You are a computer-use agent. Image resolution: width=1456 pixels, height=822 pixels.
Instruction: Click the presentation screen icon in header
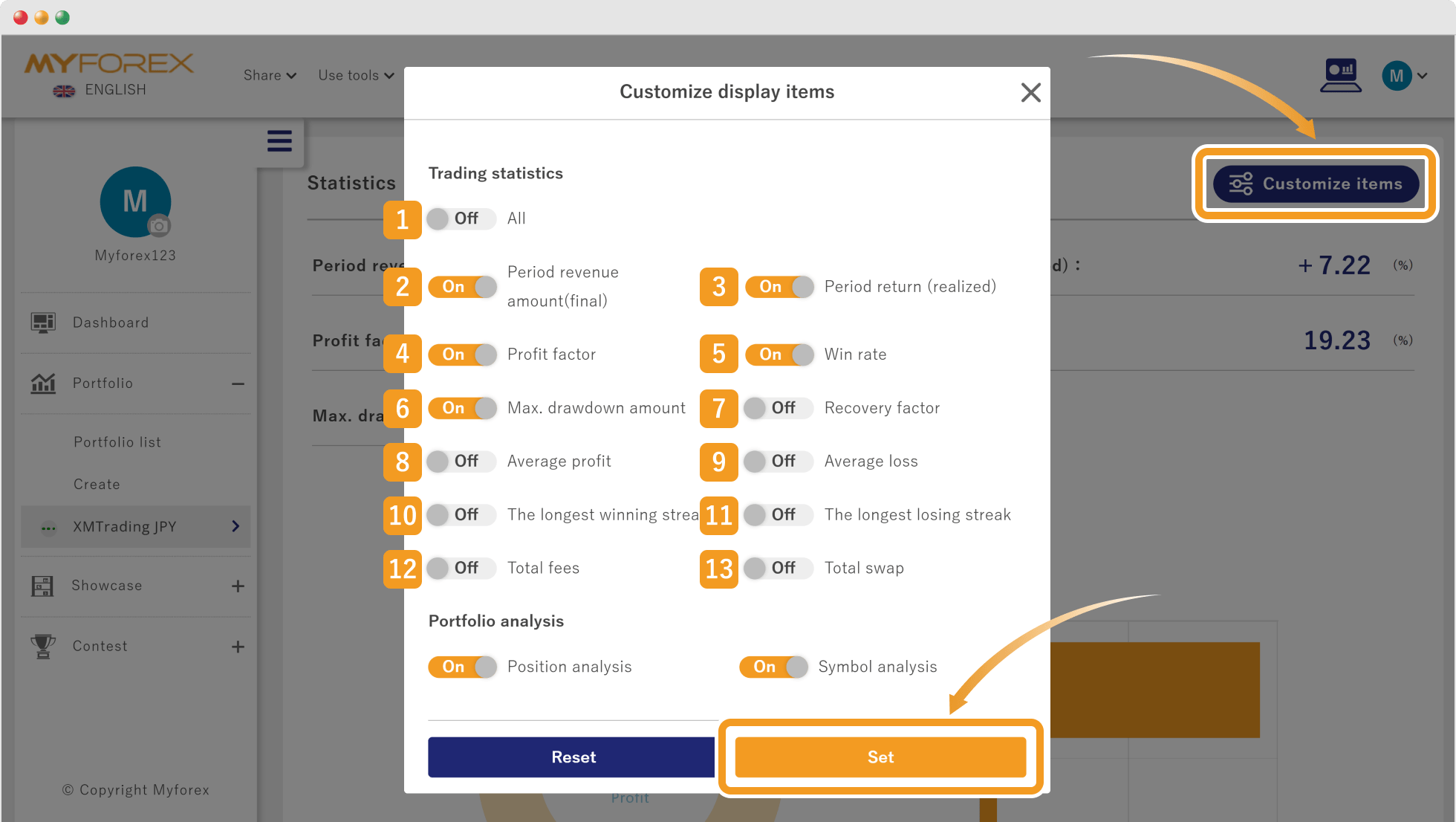1341,75
